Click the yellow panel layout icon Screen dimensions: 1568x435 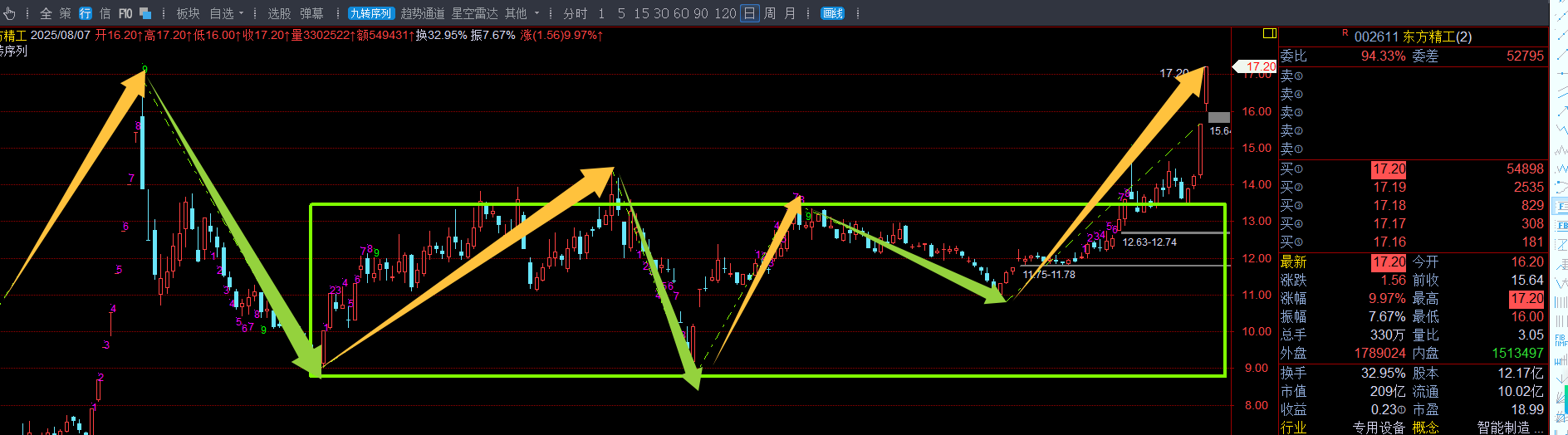coord(1269,33)
